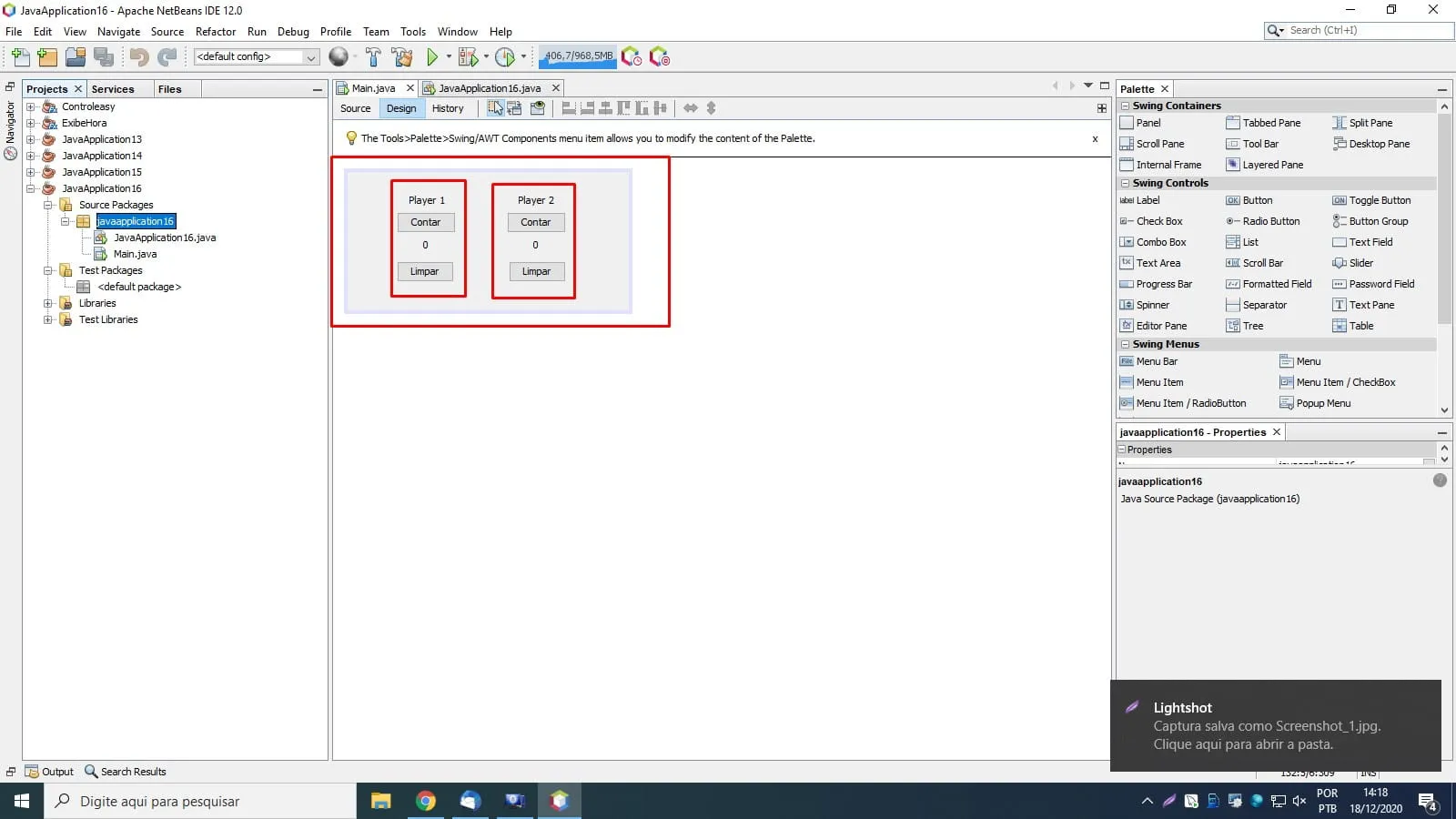Viewport: 1456px width, 819px height.
Task: Expand the Controleasy project node
Action: (x=31, y=106)
